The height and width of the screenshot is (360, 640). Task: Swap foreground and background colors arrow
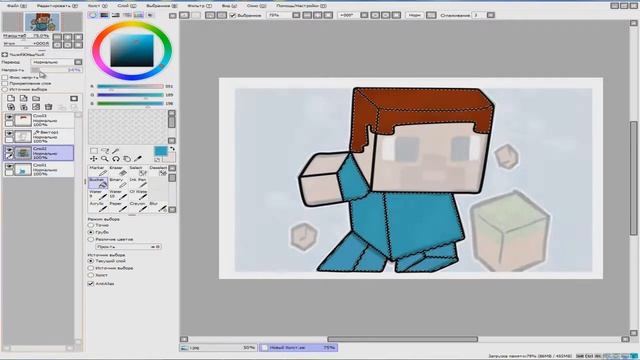pos(172,149)
